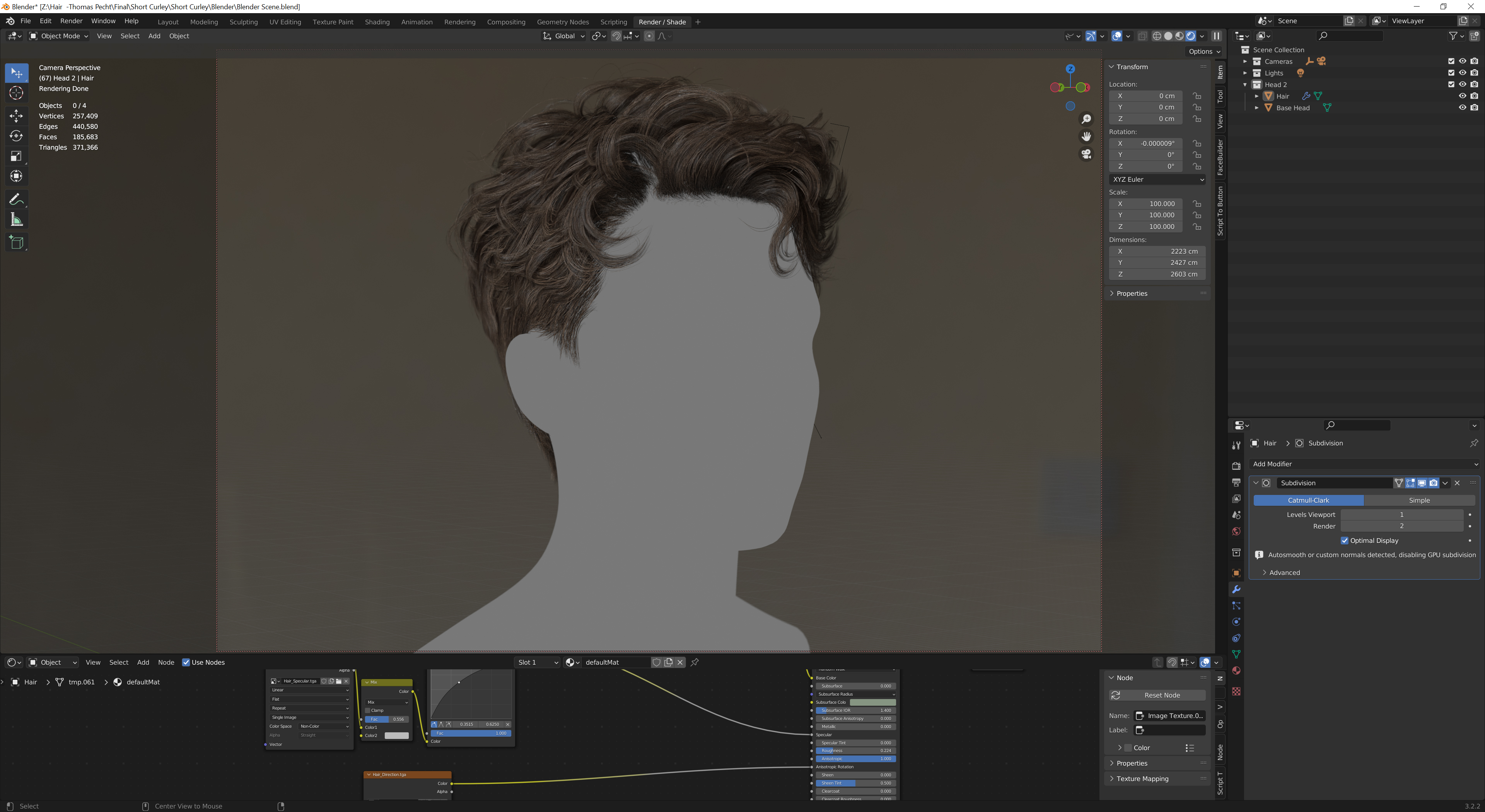
Task: Select the Cursor tool in toolbar
Action: point(16,93)
